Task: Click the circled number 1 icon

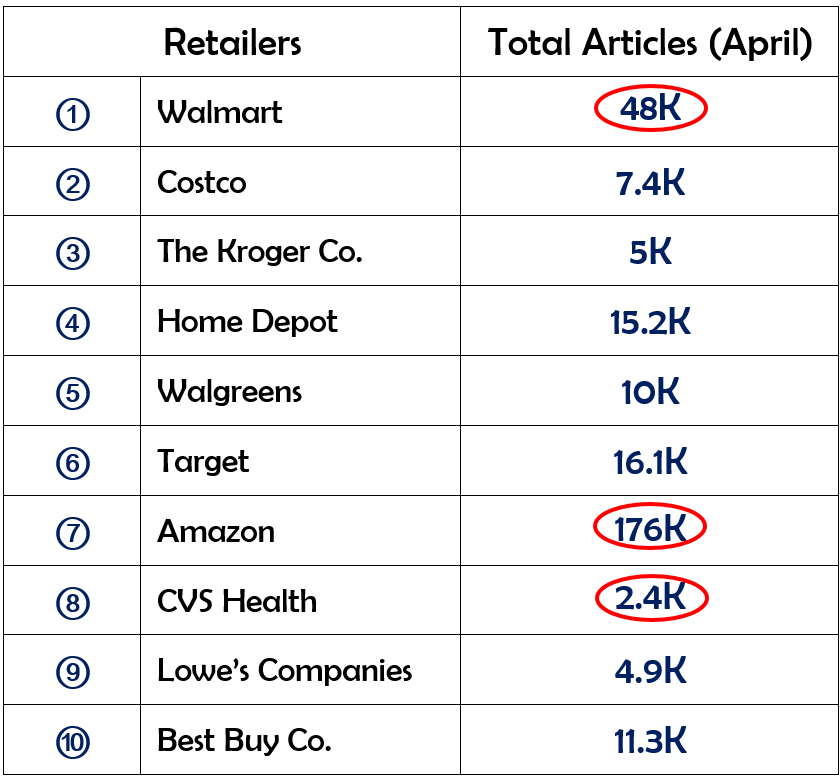Action: coord(73,114)
